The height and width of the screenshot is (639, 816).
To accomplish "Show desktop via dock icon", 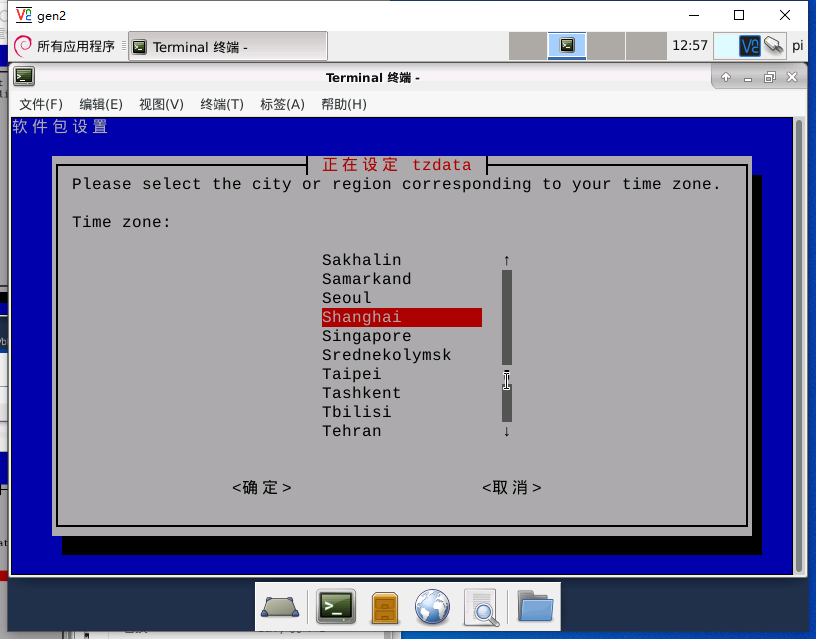I will coord(280,607).
